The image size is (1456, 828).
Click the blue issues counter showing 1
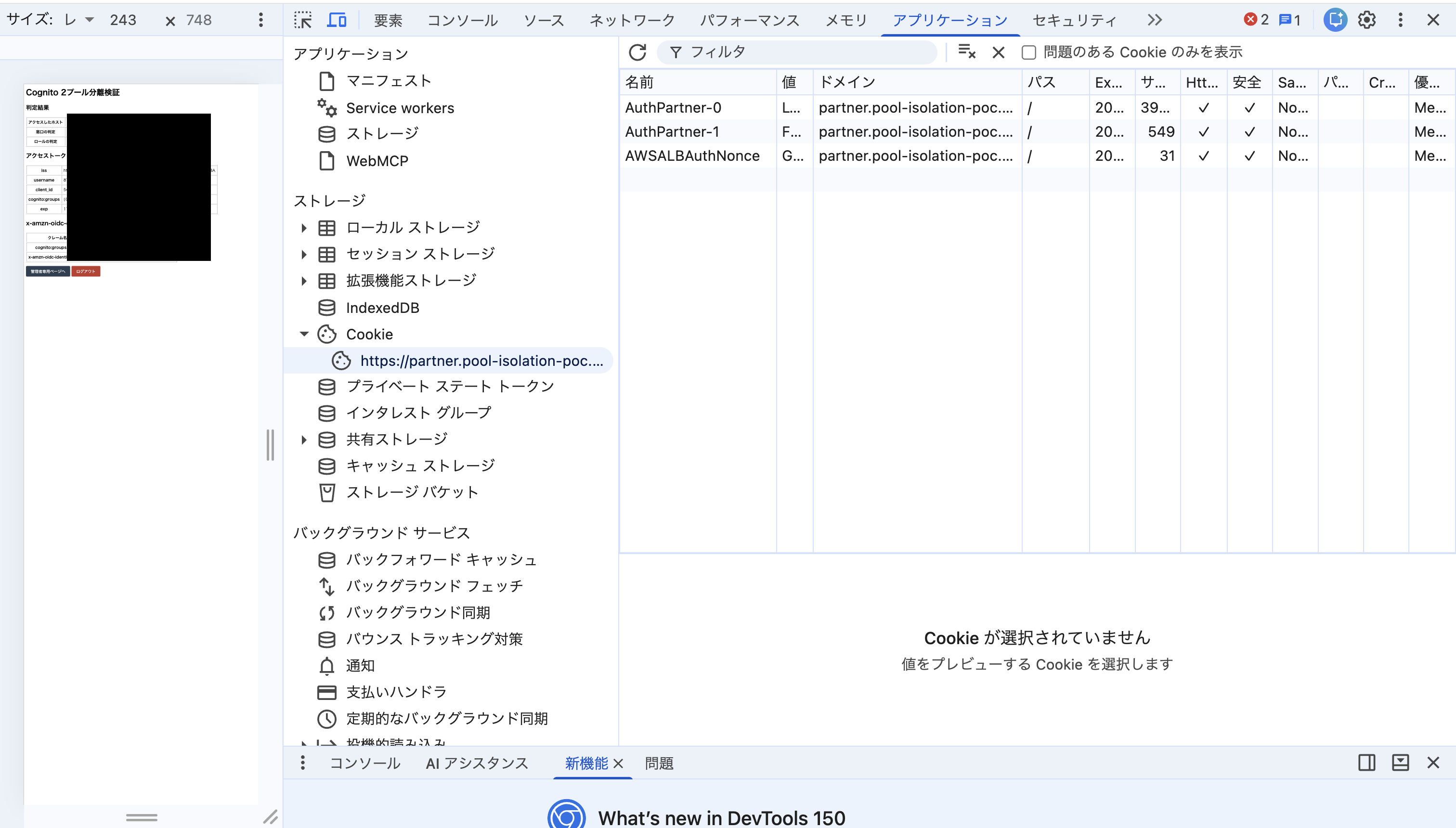1289,21
